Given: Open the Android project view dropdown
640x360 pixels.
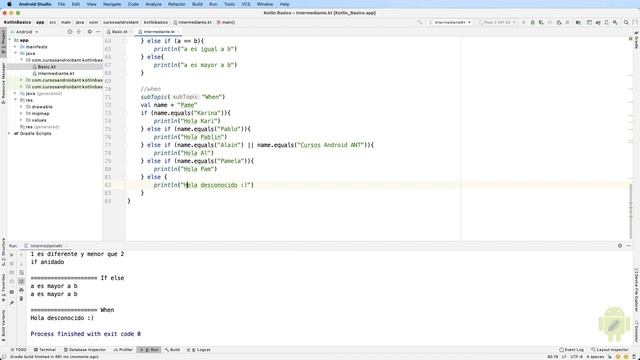Looking at the screenshot, I should (24, 32).
